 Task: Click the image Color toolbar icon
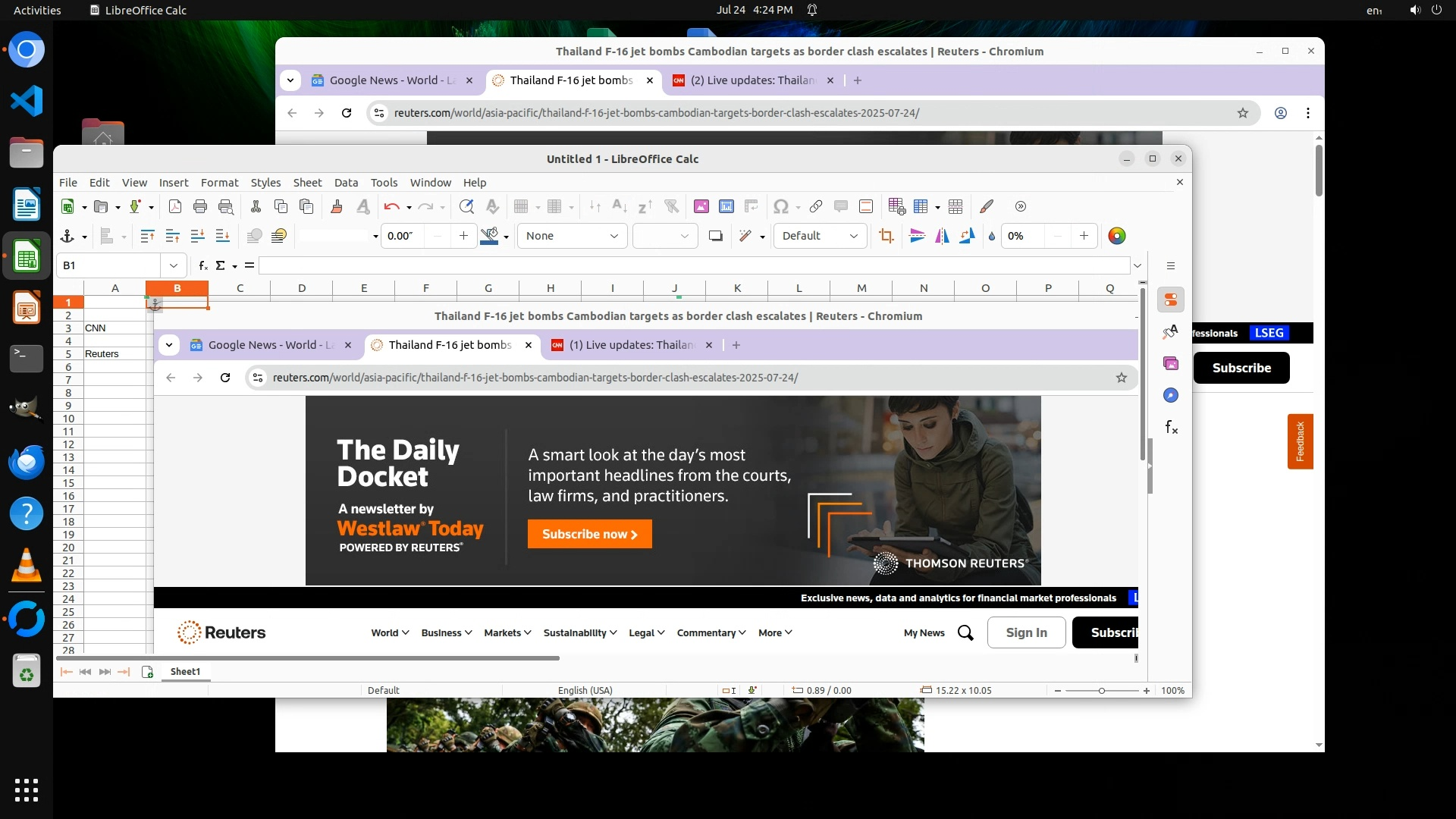coord(1116,236)
